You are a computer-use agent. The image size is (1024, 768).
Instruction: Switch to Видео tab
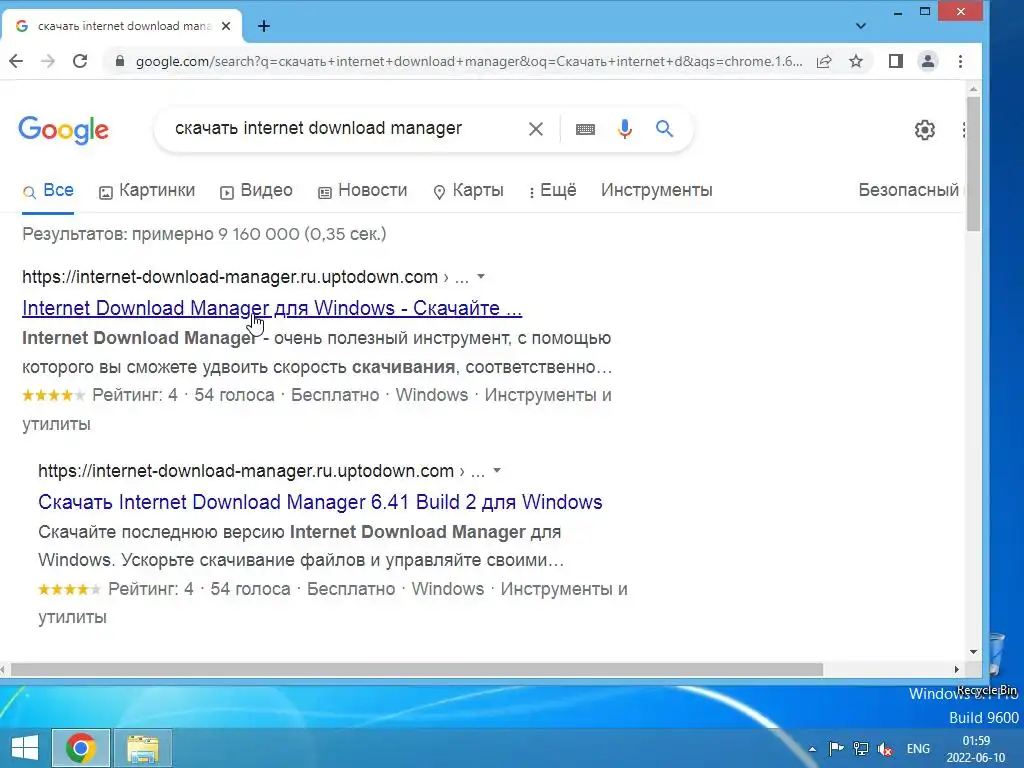[x=256, y=191]
